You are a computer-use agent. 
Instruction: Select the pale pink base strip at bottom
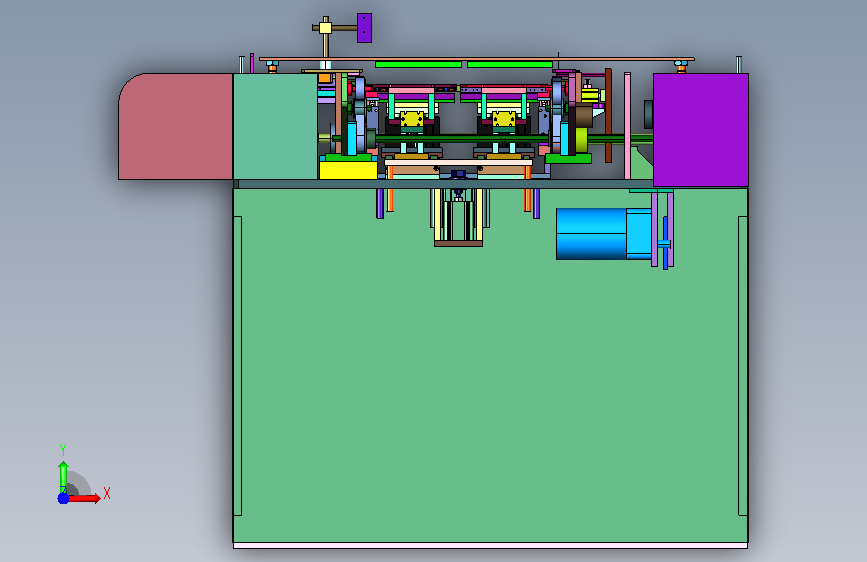pyautogui.click(x=490, y=546)
